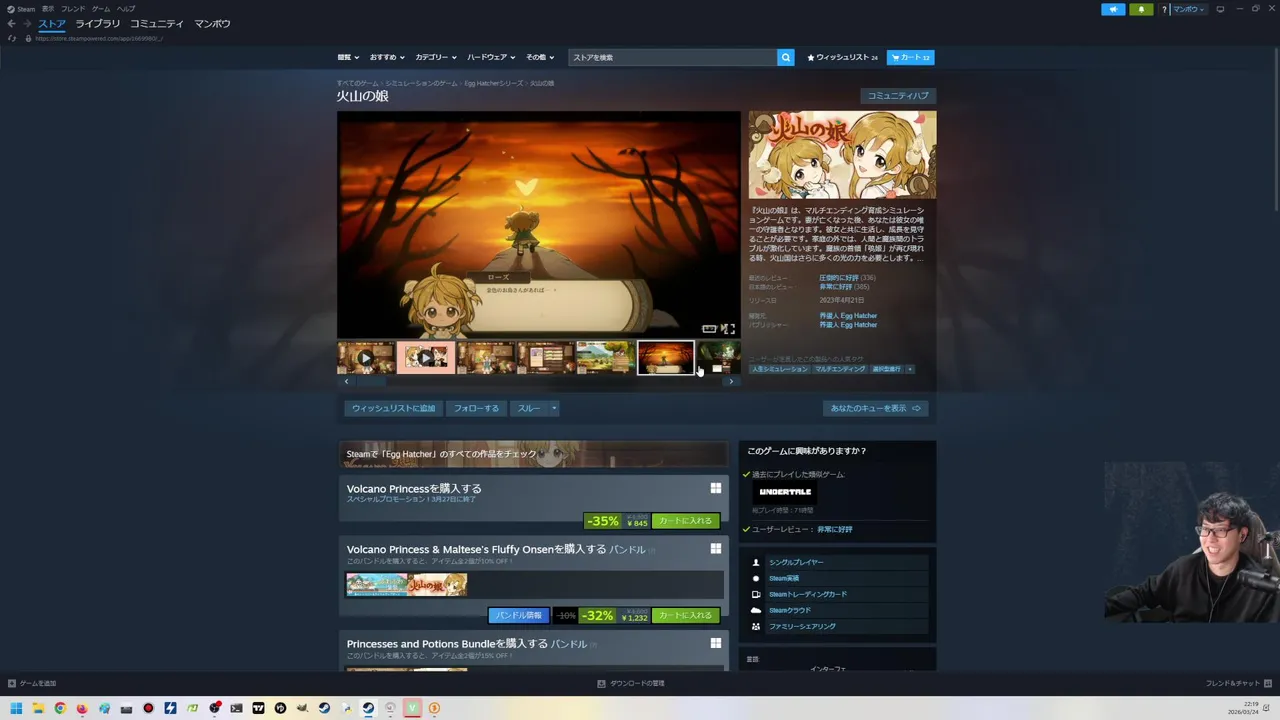
Task: Click Windows icon on Princesses and Potions Bundle
Action: point(716,643)
